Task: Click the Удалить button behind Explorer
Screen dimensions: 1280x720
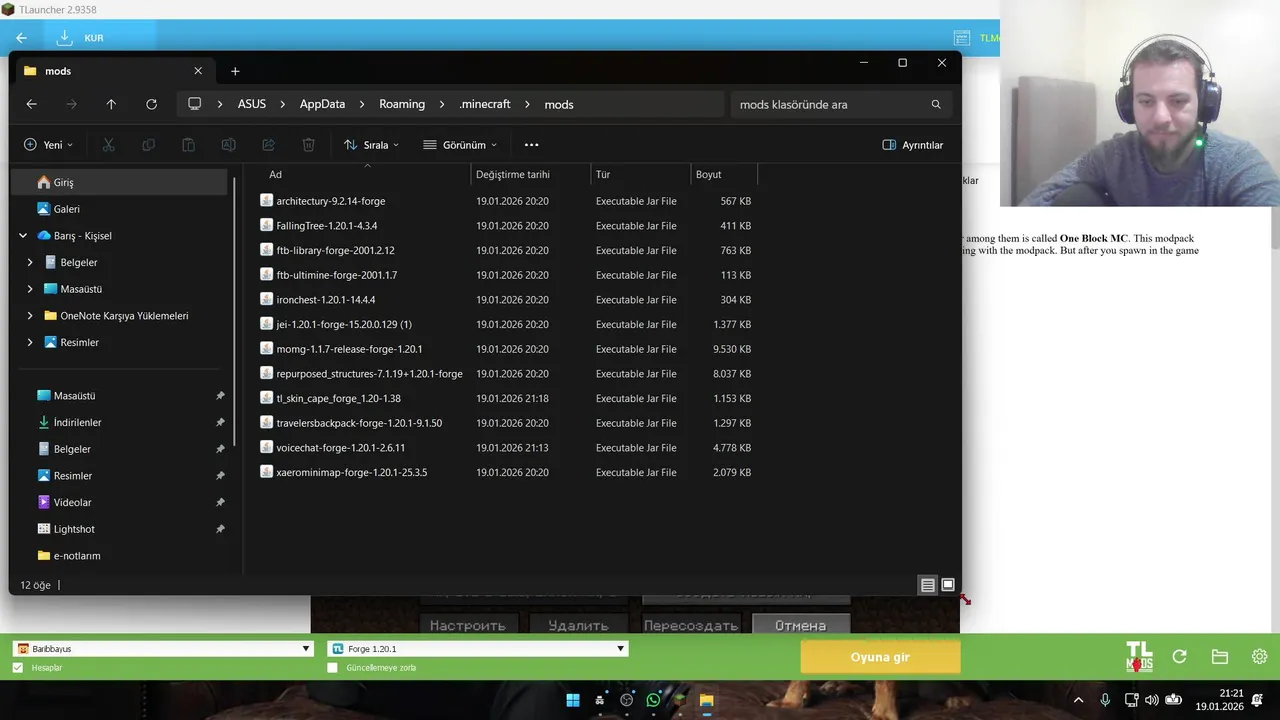Action: coord(578,625)
